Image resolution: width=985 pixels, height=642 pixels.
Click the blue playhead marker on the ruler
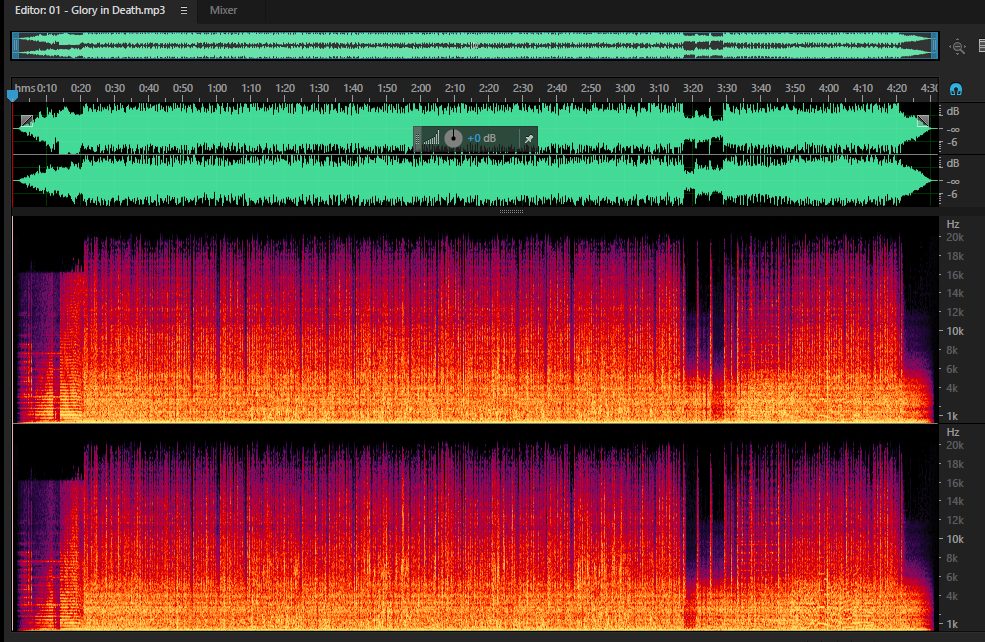click(12, 96)
